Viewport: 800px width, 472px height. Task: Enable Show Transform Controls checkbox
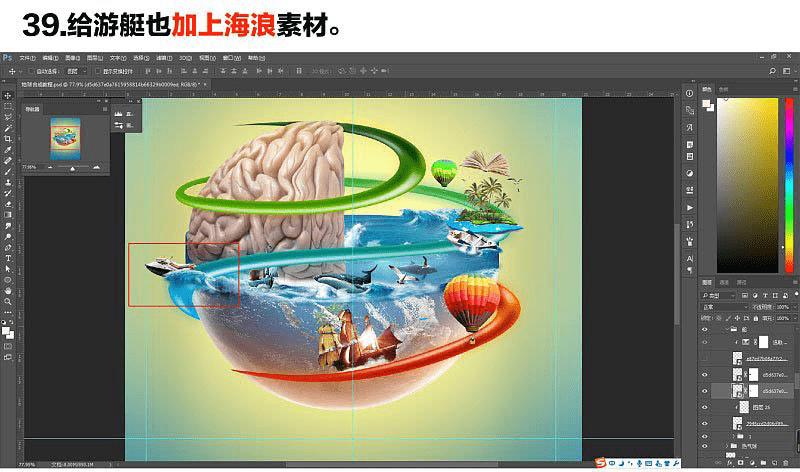(97, 71)
